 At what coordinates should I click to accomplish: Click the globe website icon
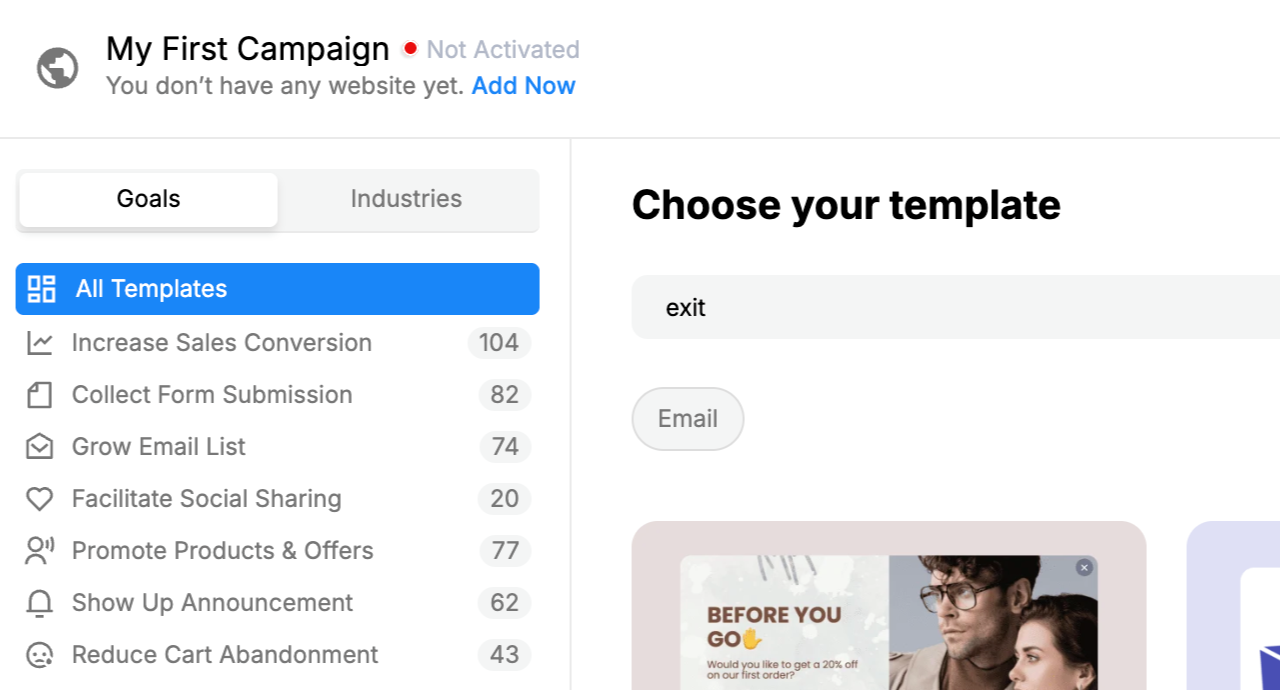[58, 68]
